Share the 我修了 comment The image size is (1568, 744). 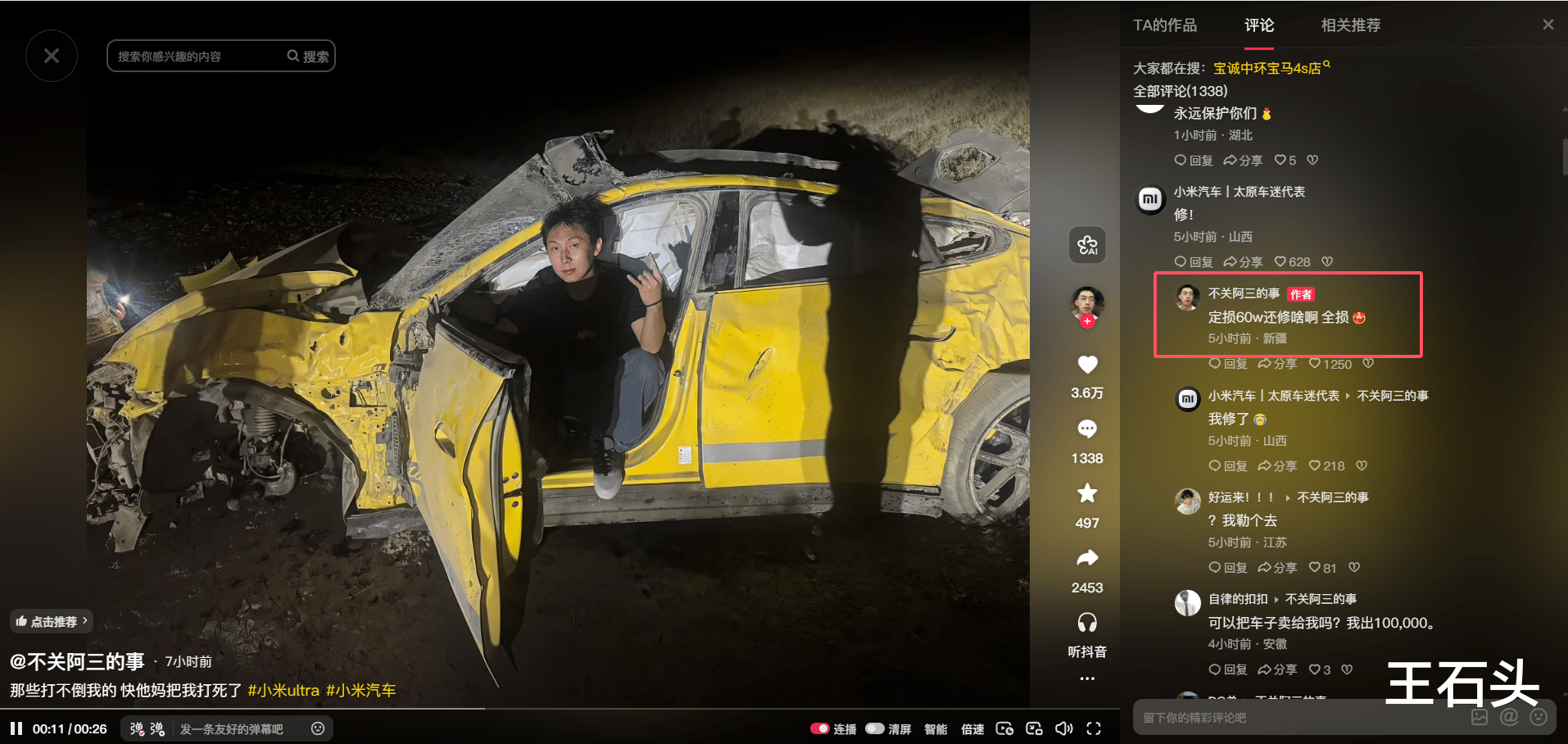pyautogui.click(x=1277, y=465)
